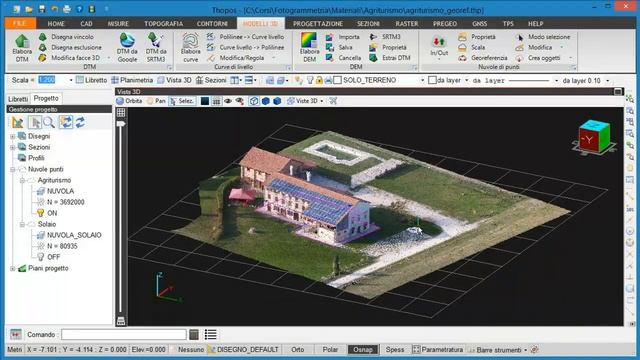
Task: Open the da layer color dropdown
Action: (467, 80)
